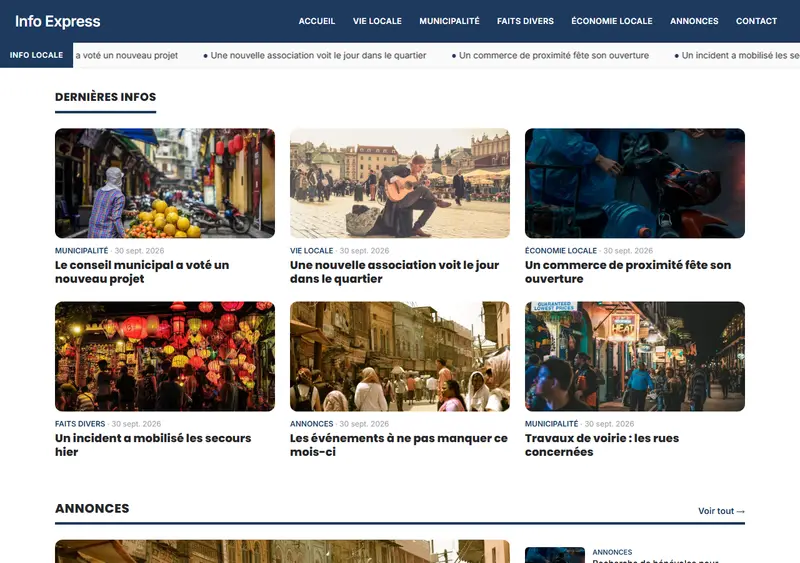Select the Faits divers menu entry
800x563 pixels.
click(525, 21)
